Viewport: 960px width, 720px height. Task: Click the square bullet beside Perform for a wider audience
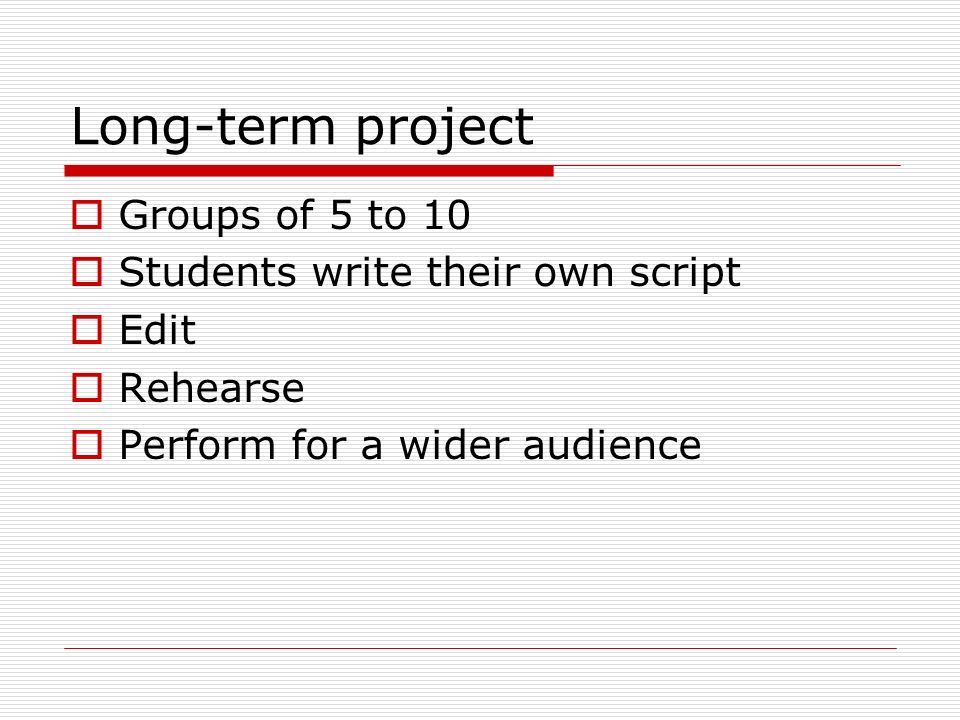[86, 444]
